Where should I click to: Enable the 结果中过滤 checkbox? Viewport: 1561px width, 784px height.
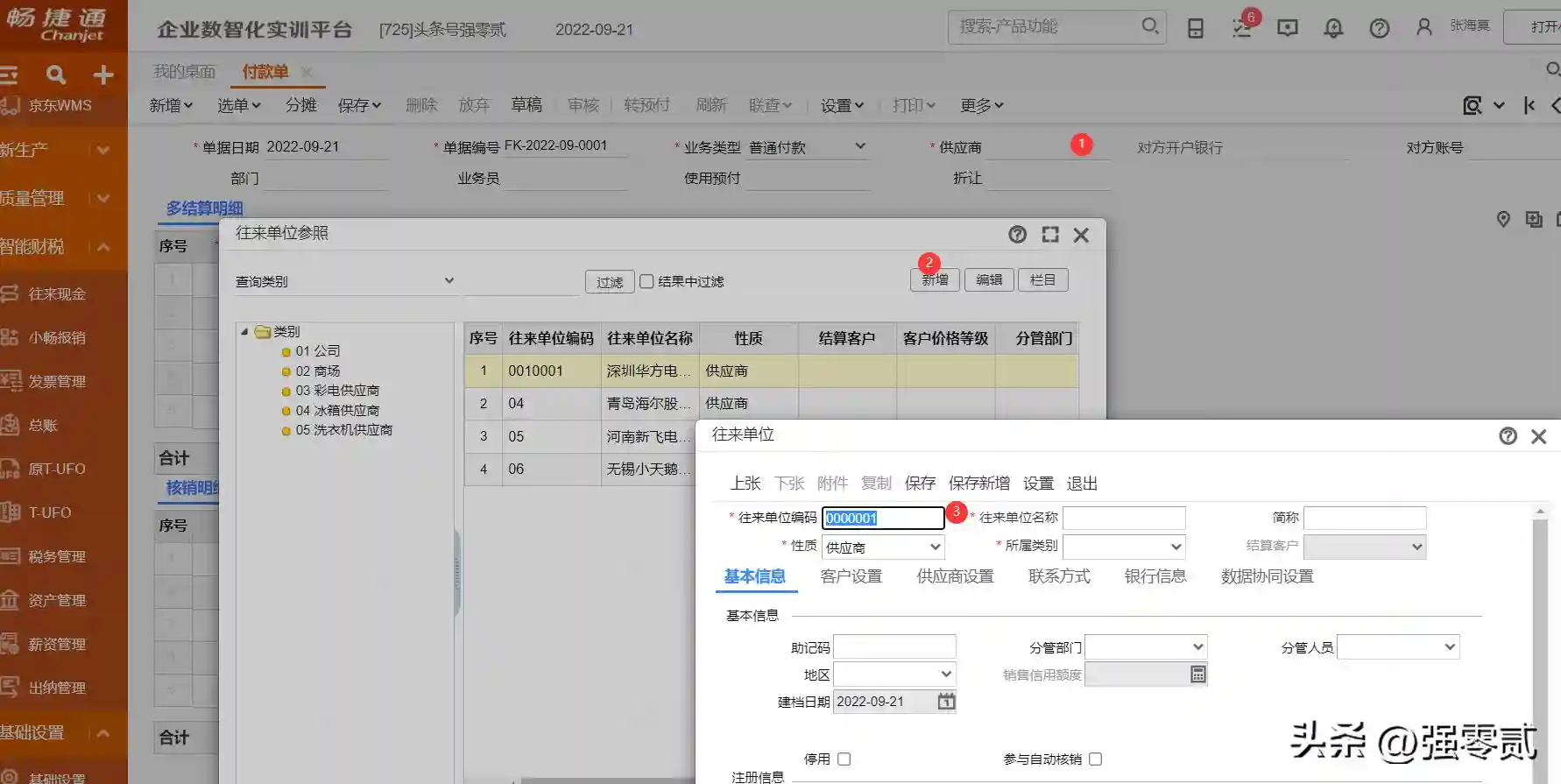(x=646, y=281)
